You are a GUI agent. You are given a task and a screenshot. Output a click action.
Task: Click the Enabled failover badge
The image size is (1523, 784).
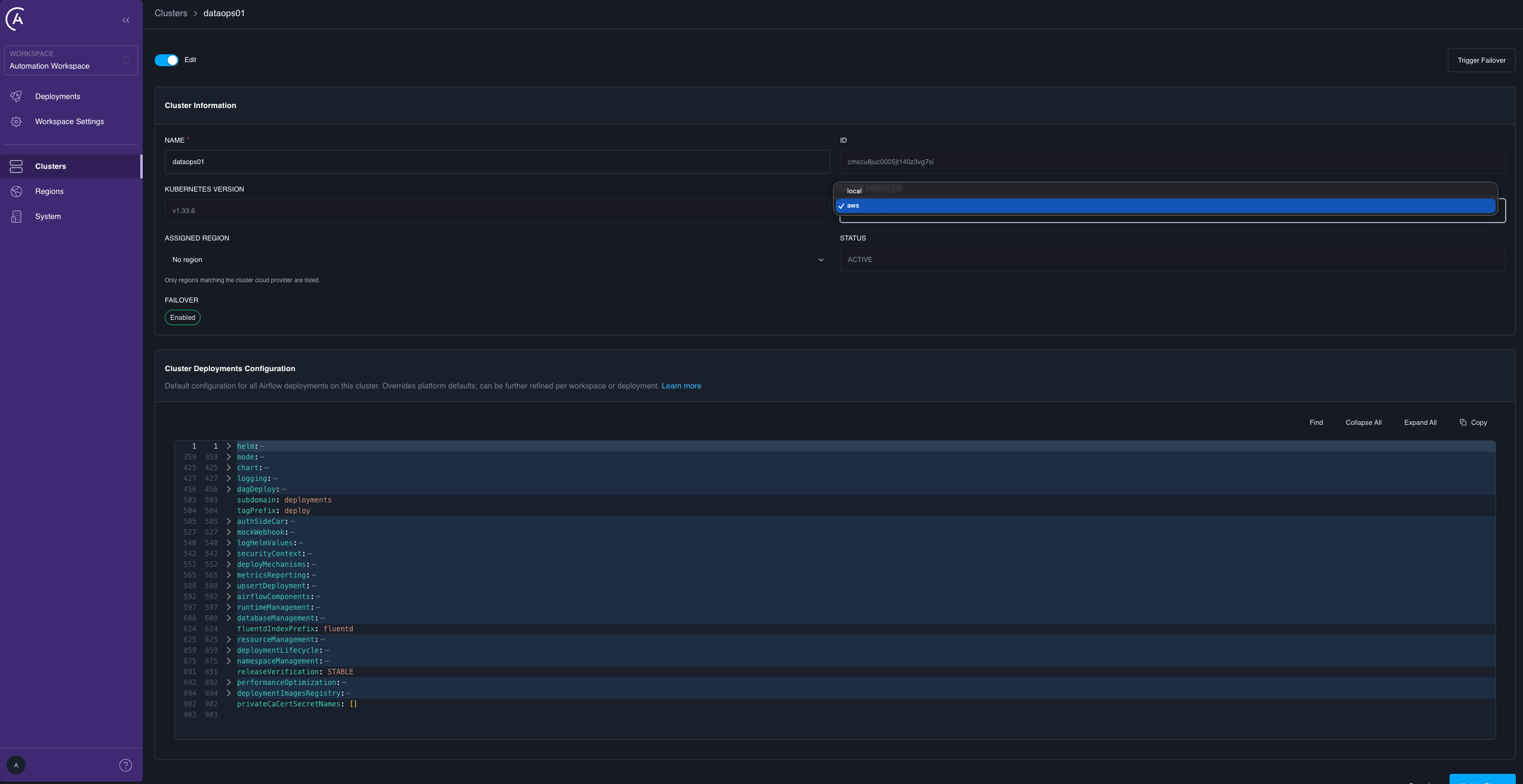(x=183, y=317)
